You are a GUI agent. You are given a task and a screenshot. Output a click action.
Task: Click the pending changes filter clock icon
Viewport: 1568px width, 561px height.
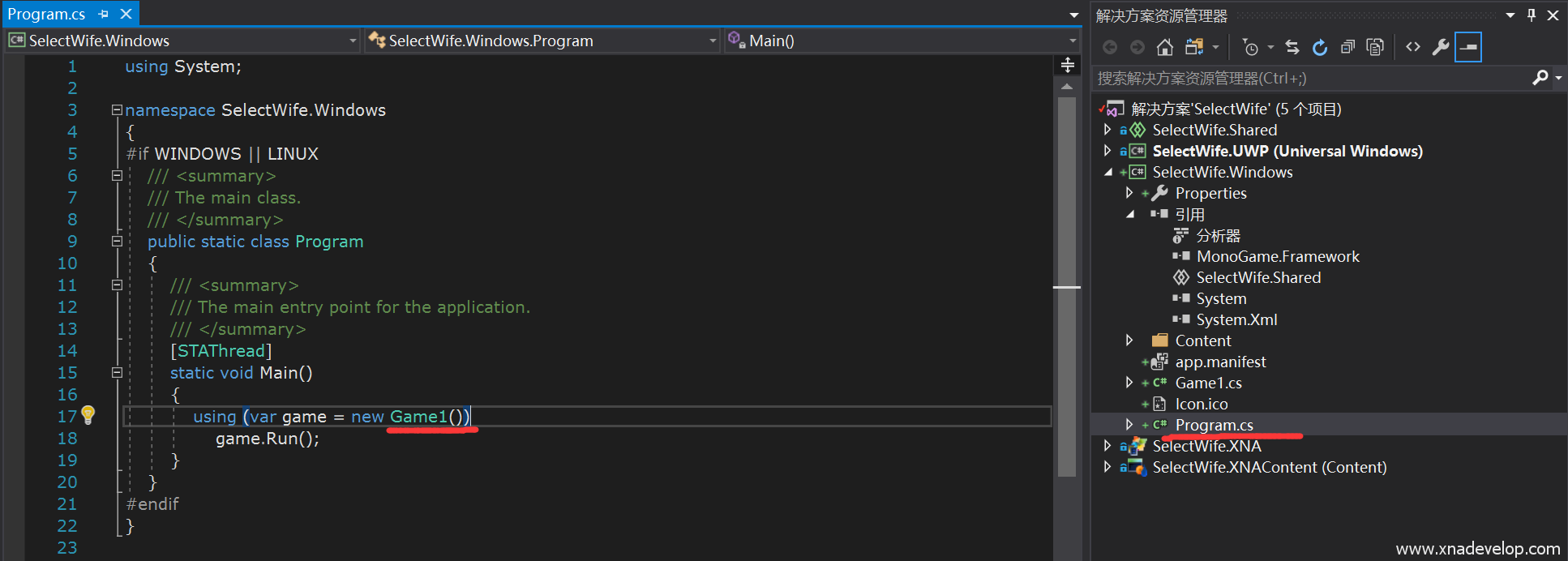point(1250,48)
